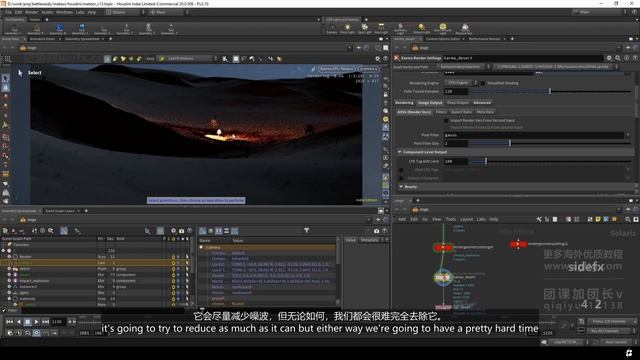Image resolution: width=640 pixels, height=360 pixels.
Task: Open the network editor Layout menu
Action: (466, 220)
